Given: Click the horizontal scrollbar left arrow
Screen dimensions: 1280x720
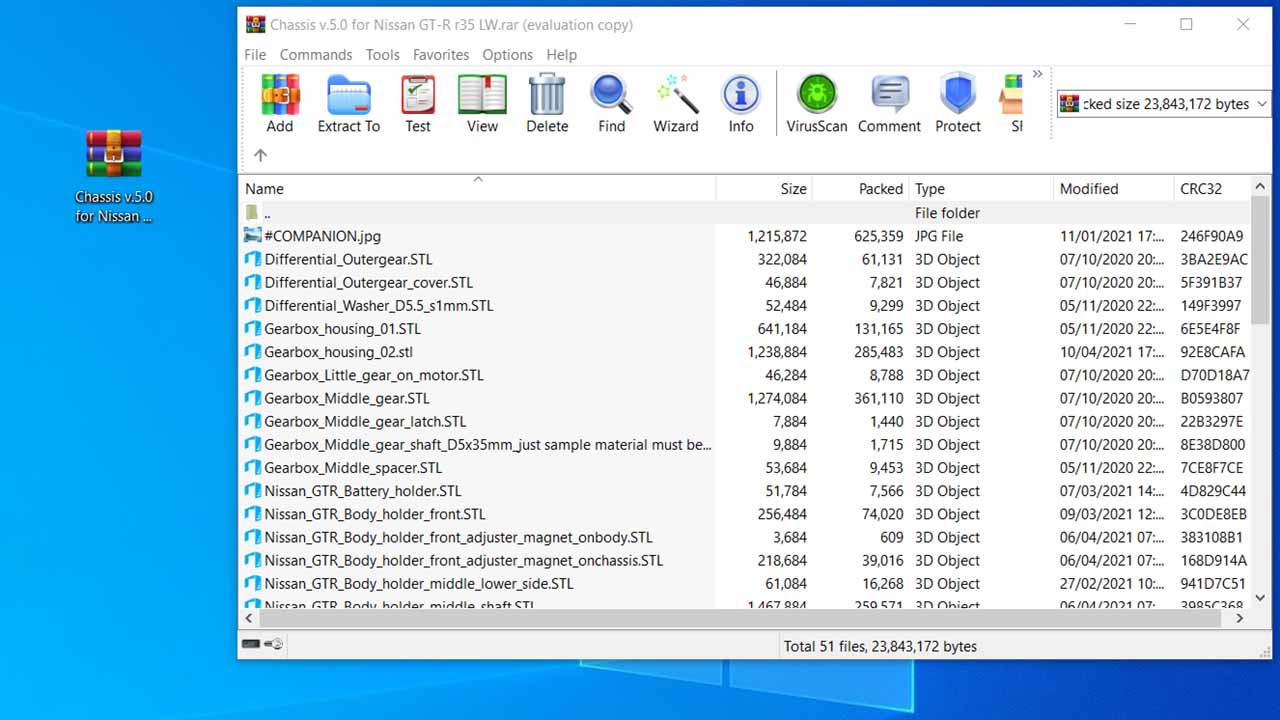Looking at the screenshot, I should [251, 618].
